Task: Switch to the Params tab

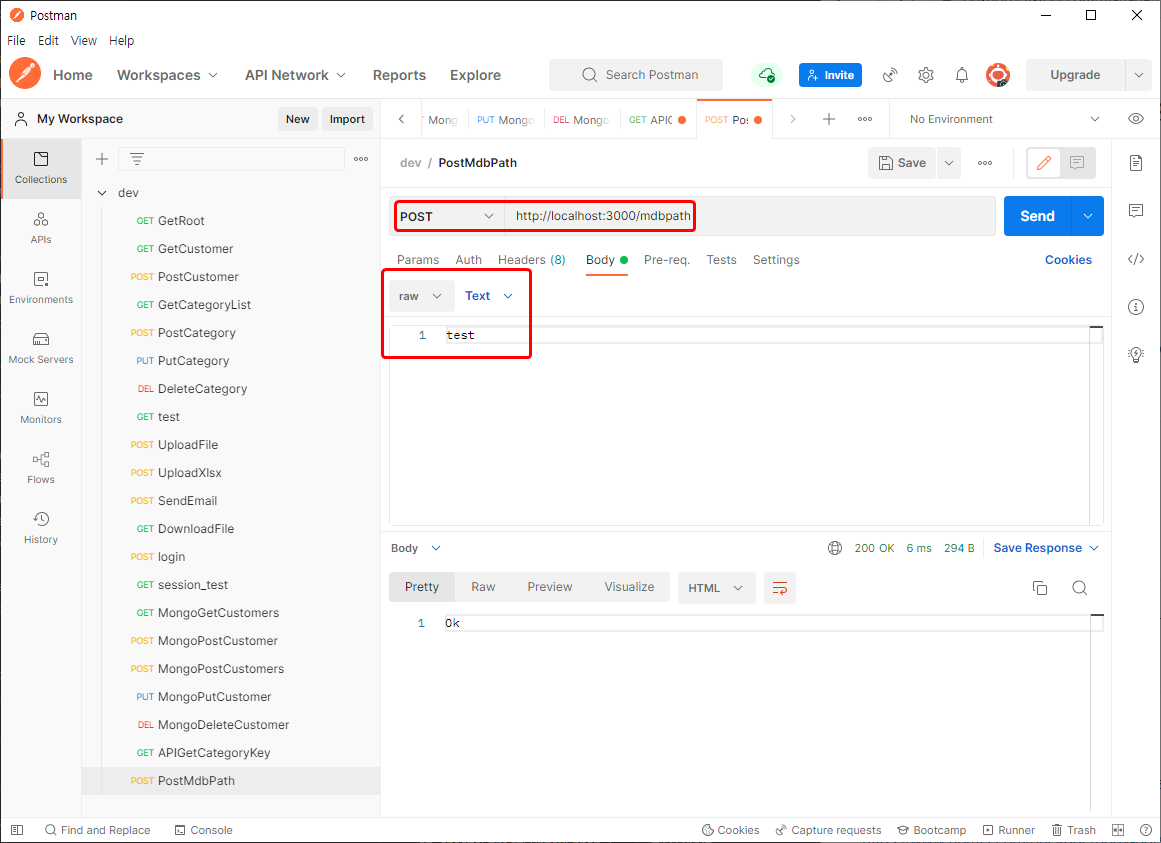Action: pyautogui.click(x=418, y=260)
